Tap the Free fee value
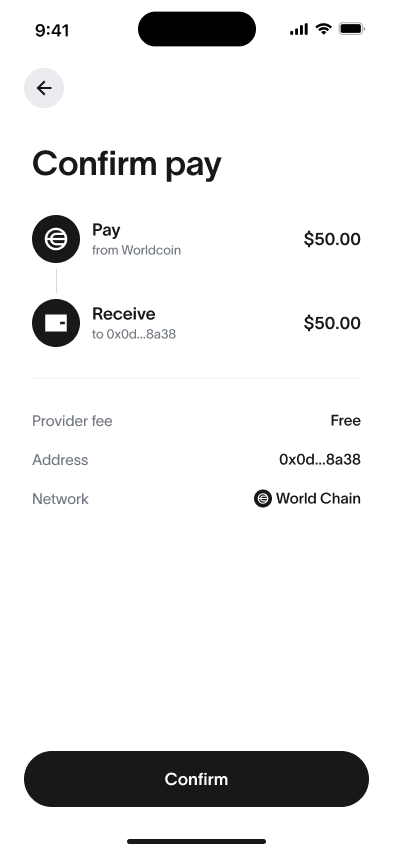 pyautogui.click(x=346, y=421)
